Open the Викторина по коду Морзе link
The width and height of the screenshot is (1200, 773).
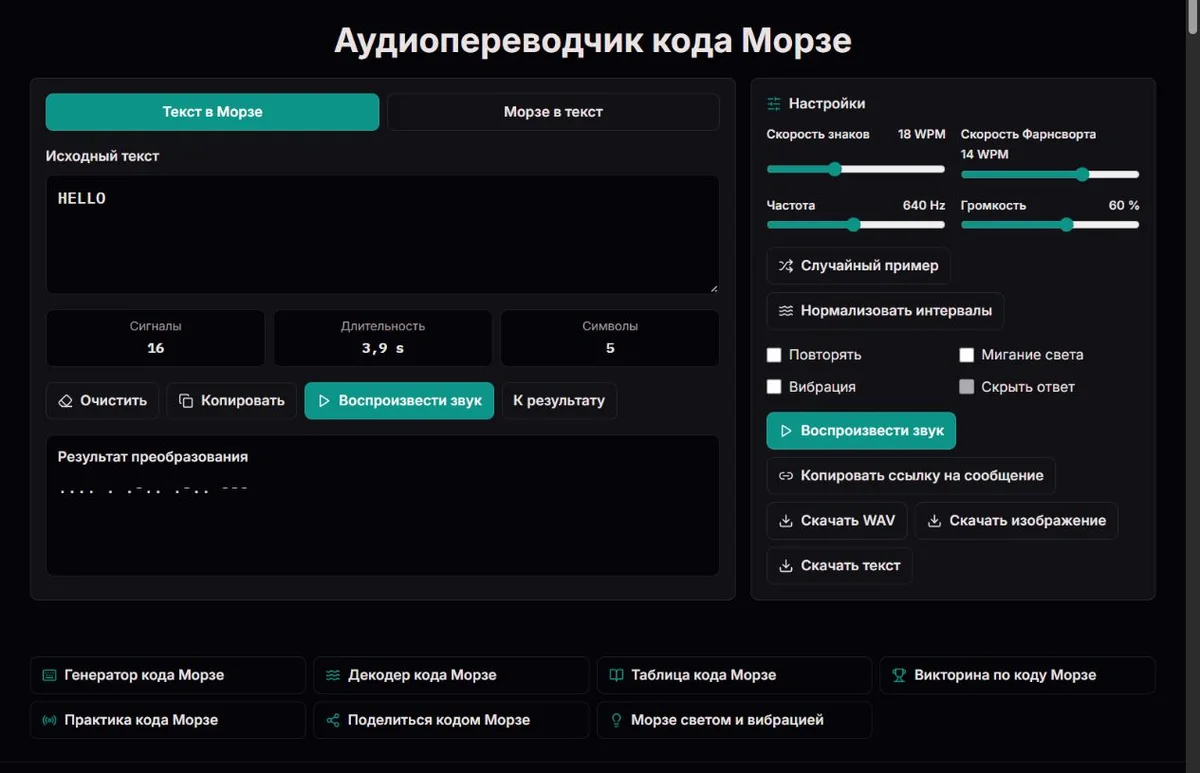point(1018,675)
